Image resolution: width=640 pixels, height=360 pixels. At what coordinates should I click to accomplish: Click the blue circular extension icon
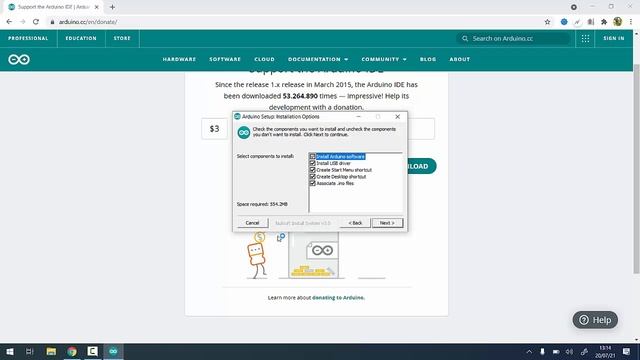[x=564, y=22]
